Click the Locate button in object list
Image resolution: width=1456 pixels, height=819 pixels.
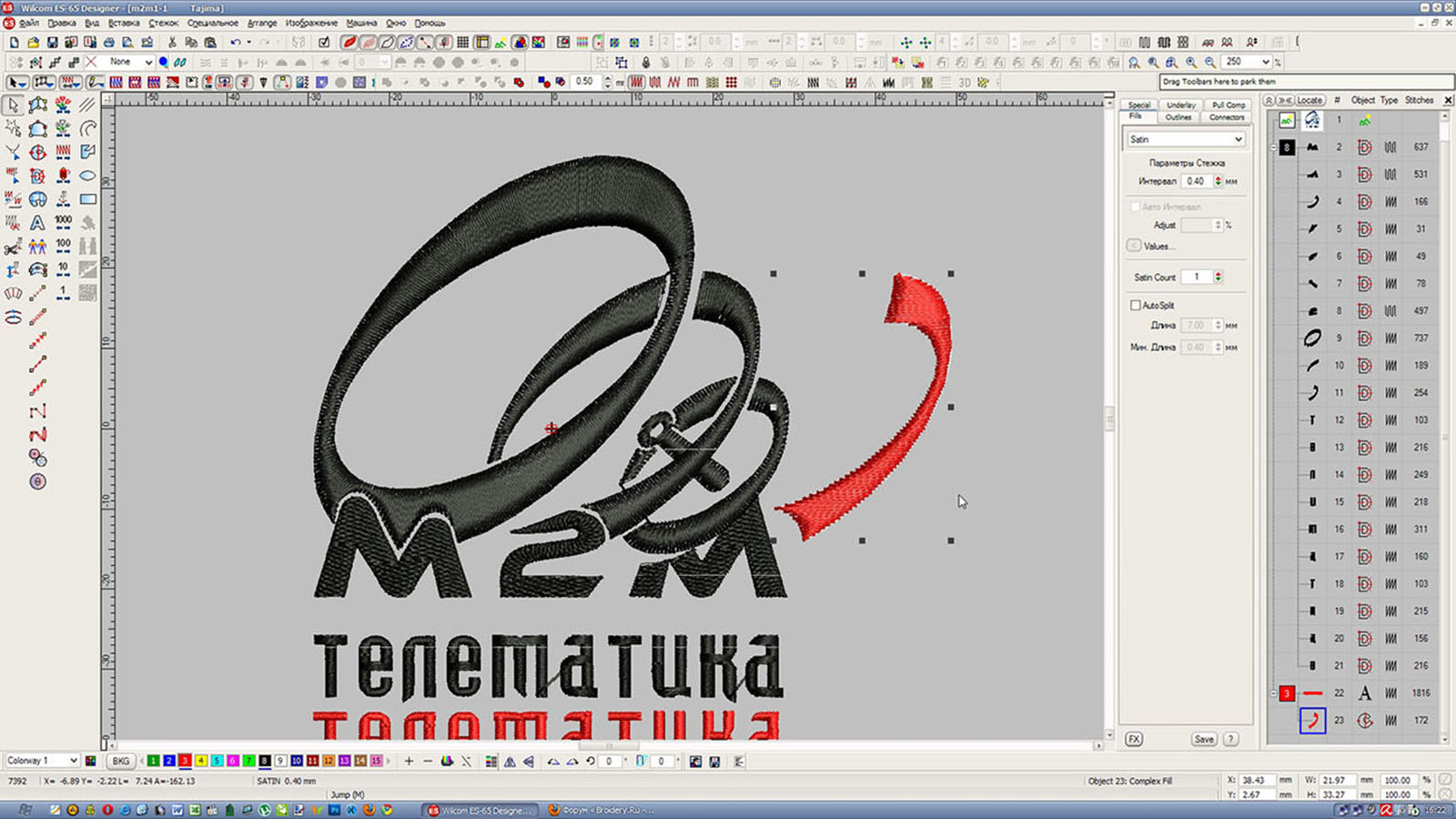tap(1309, 100)
